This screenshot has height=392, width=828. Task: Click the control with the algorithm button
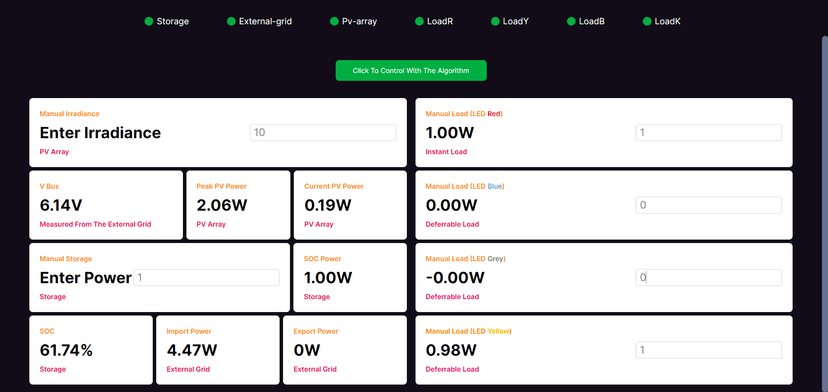tap(411, 70)
